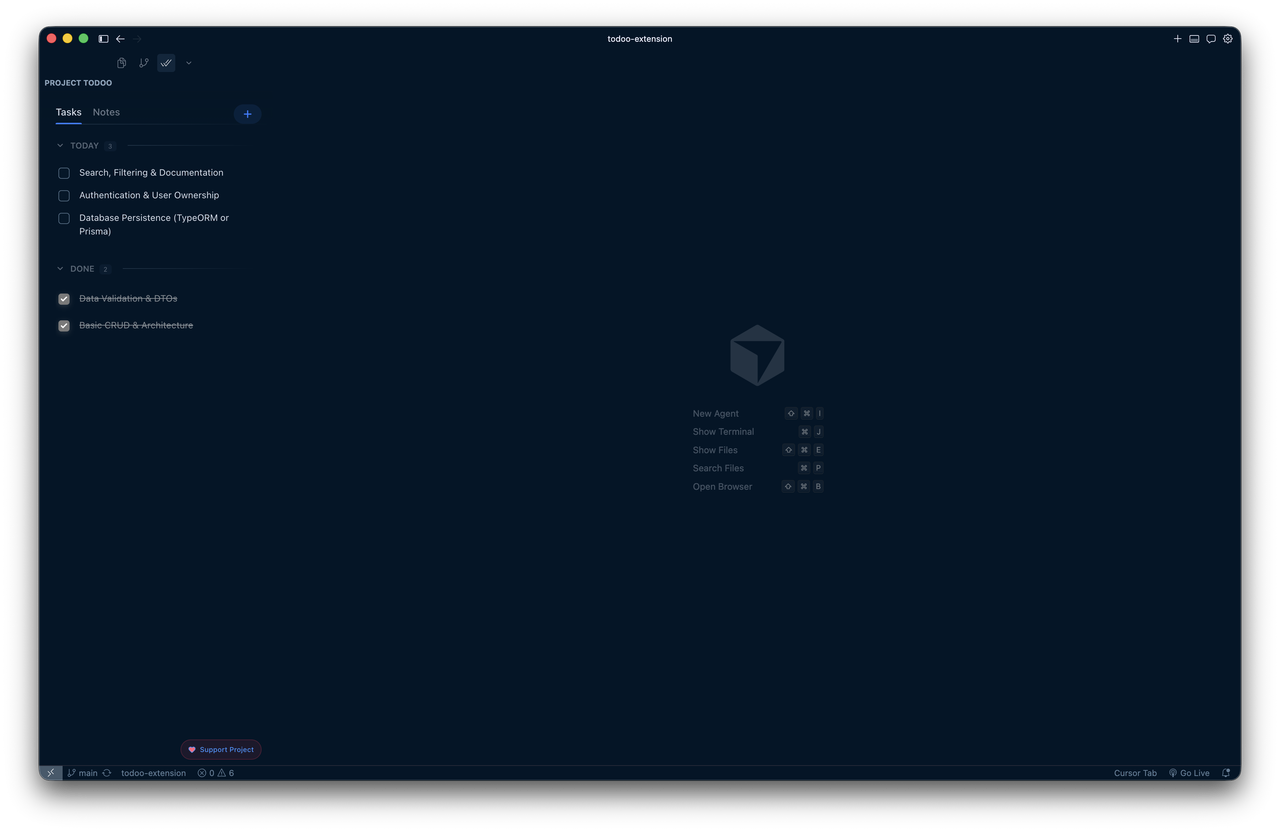The height and width of the screenshot is (832, 1280).
Task: Add a new task with the plus button
Action: [x=247, y=114]
